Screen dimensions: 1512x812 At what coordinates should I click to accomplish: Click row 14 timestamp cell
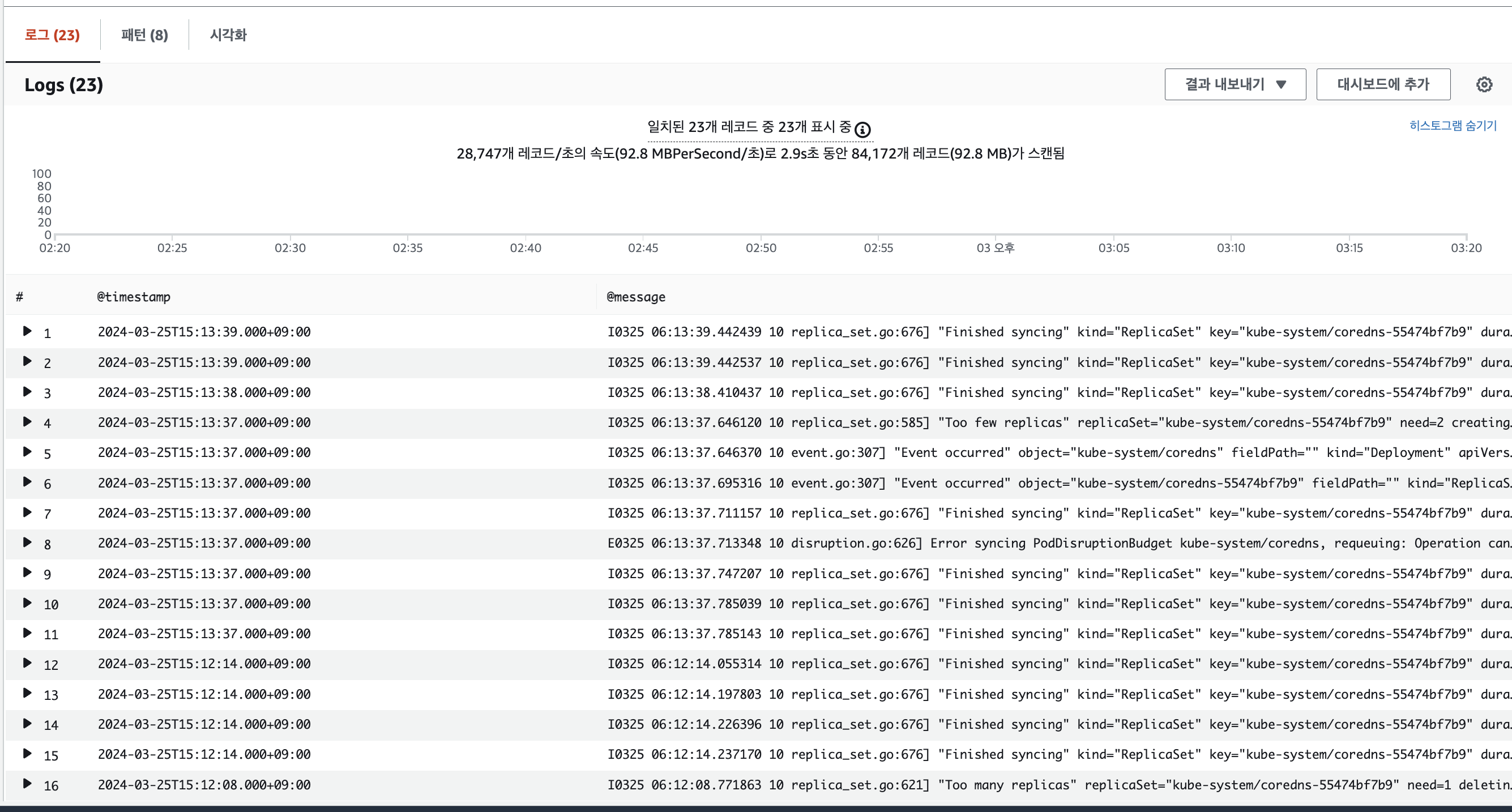204,725
